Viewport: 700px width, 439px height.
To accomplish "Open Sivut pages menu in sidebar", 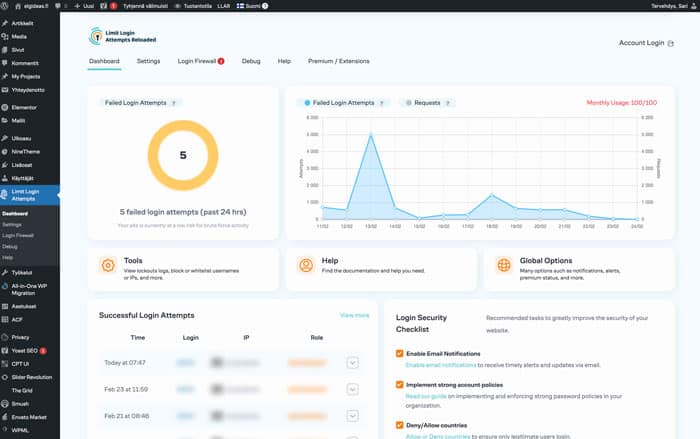I will (17, 50).
